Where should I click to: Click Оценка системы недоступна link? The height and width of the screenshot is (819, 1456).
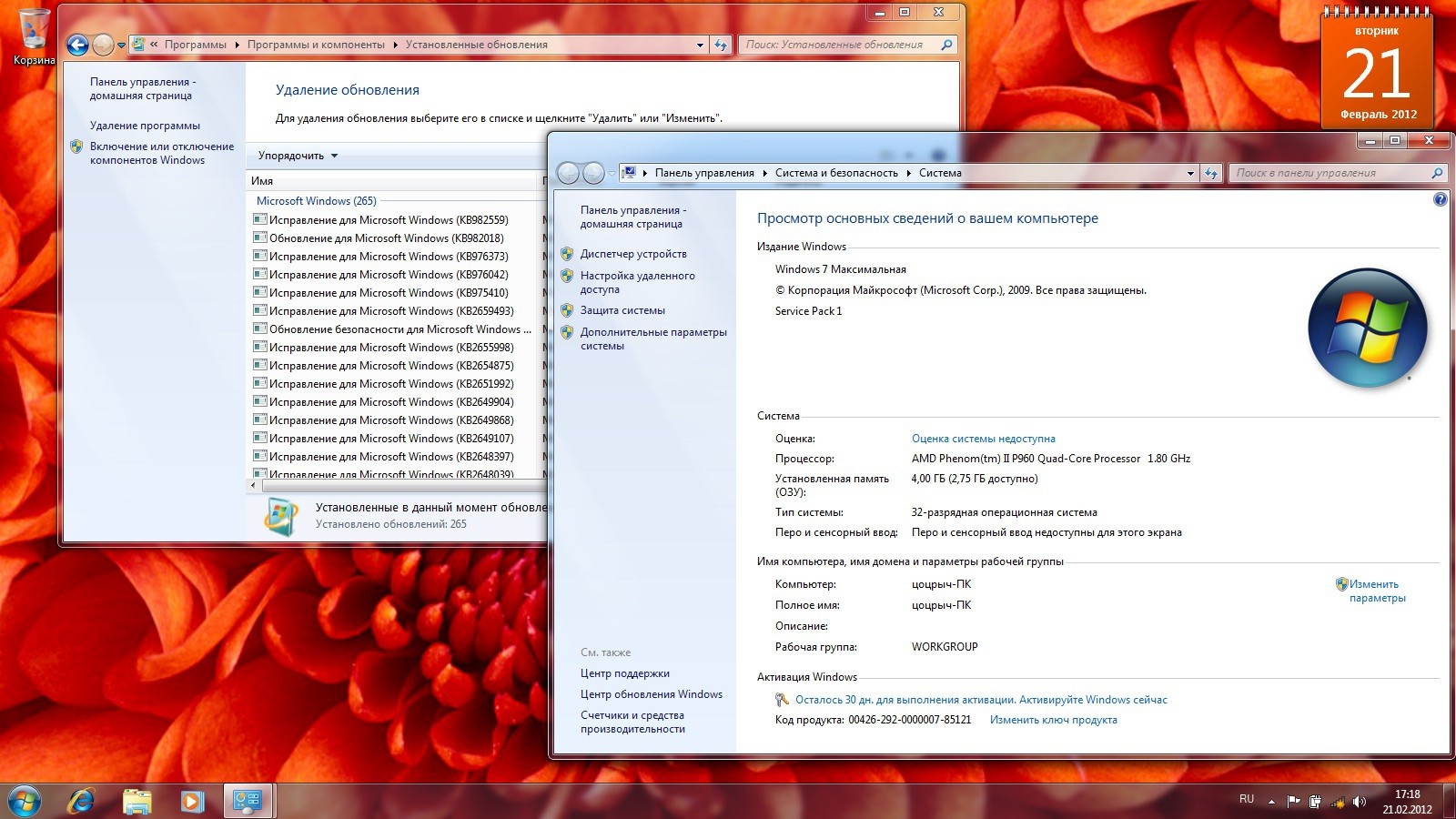click(984, 439)
